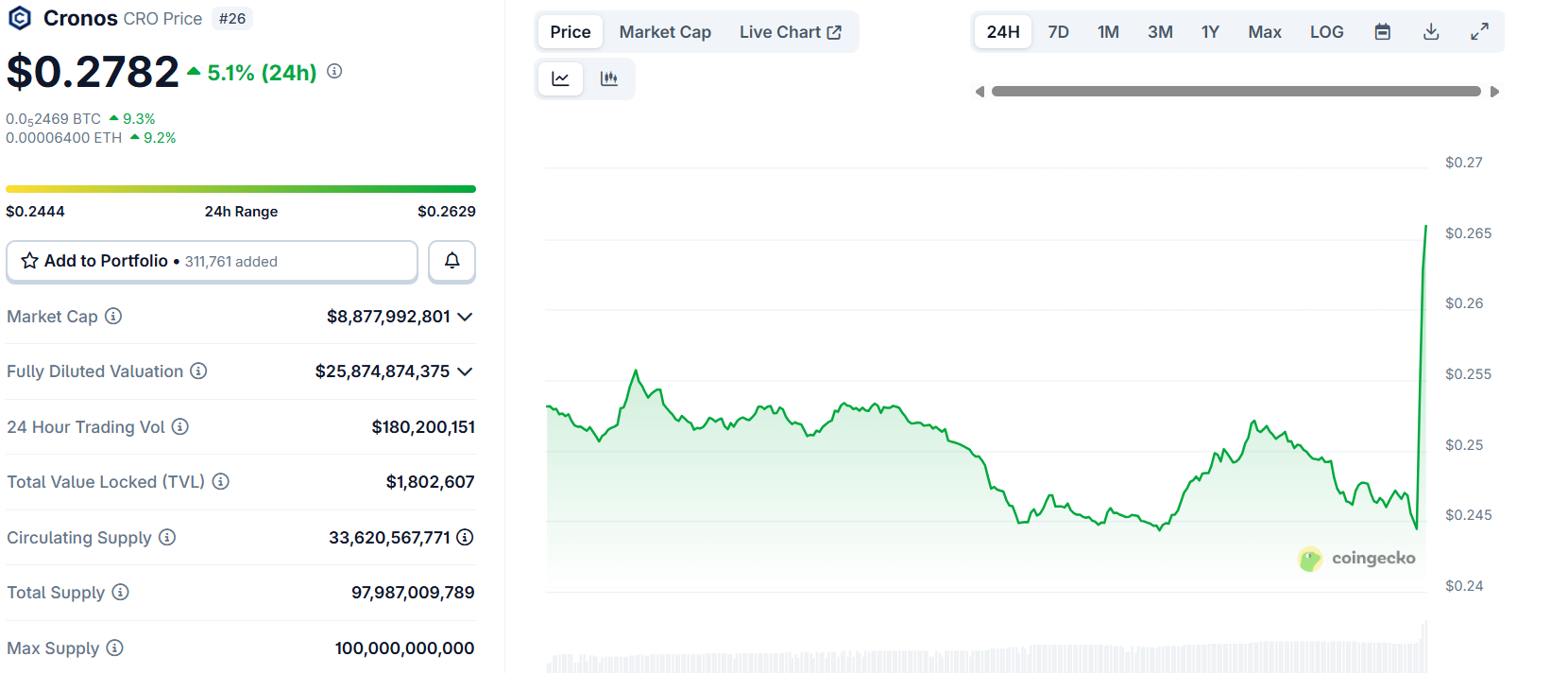
Task: Click info icon beside Circulating Supply value
Action: tap(465, 538)
